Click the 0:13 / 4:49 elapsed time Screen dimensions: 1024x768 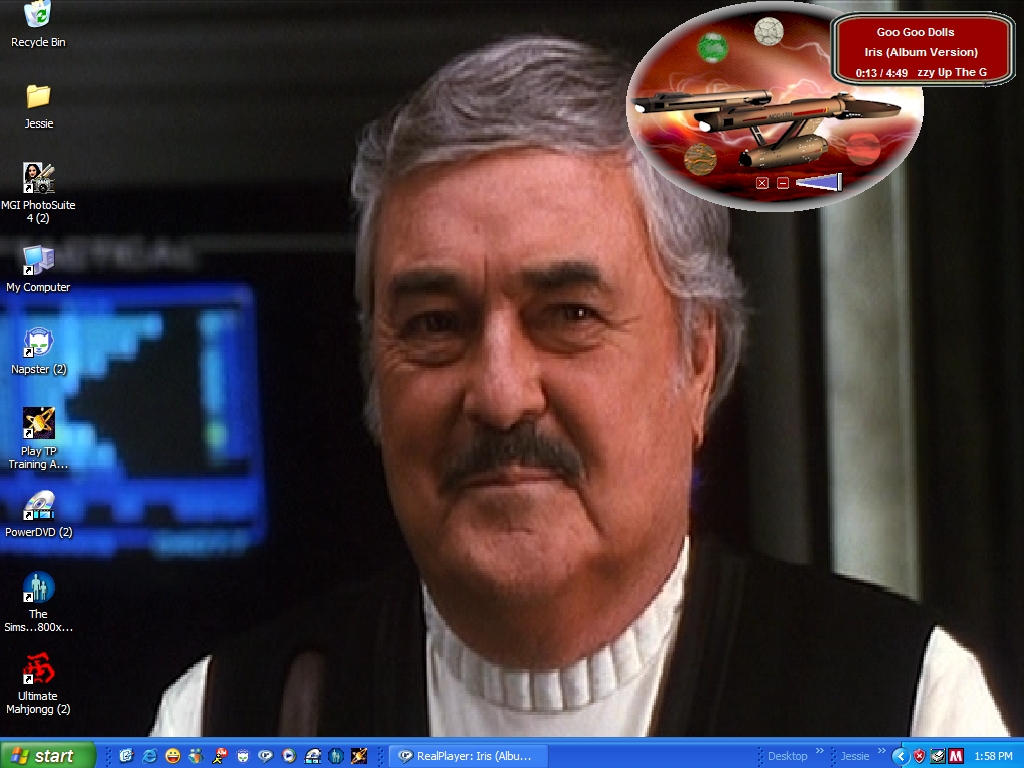click(882, 73)
